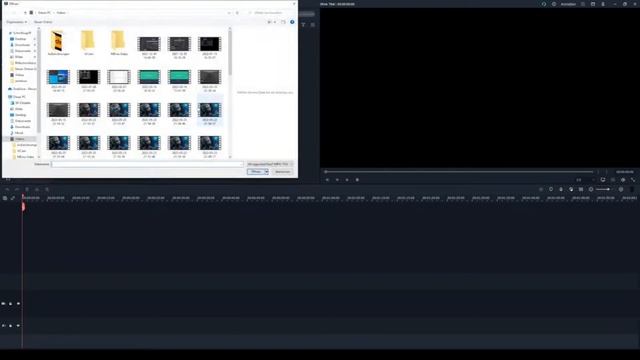640x360 pixels.
Task: Mute the audio track with its speaker icon
Action: pos(18,326)
